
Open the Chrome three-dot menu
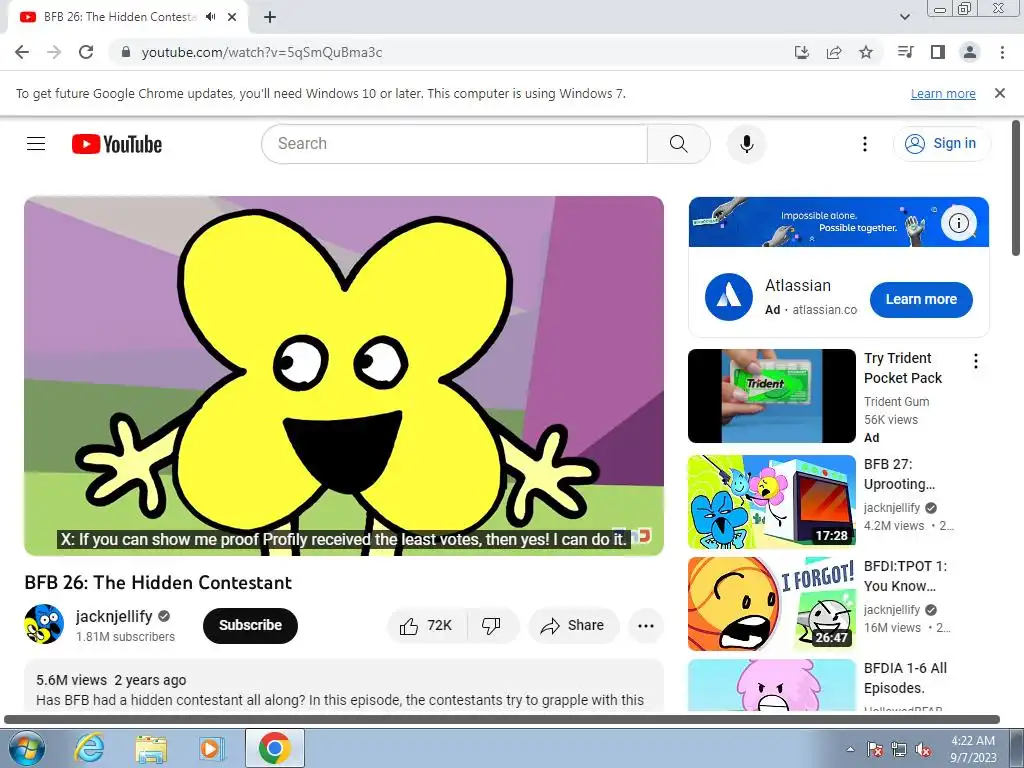[1002, 52]
